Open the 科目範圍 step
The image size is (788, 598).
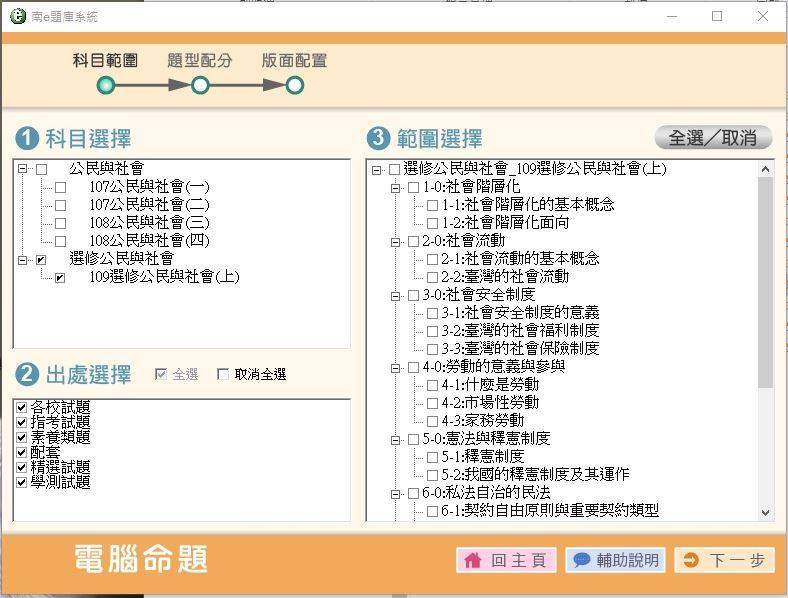tap(105, 61)
